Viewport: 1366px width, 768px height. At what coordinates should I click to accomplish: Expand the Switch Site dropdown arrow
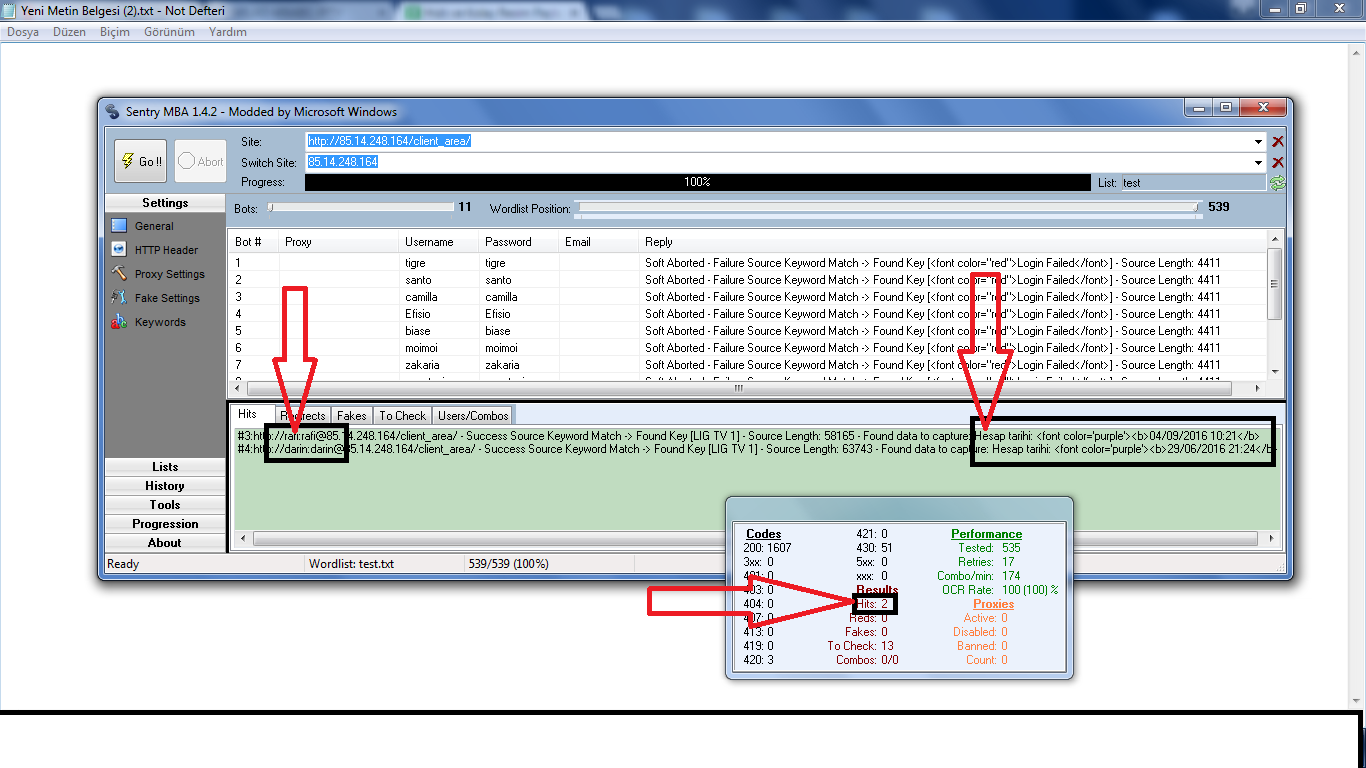click(1259, 163)
